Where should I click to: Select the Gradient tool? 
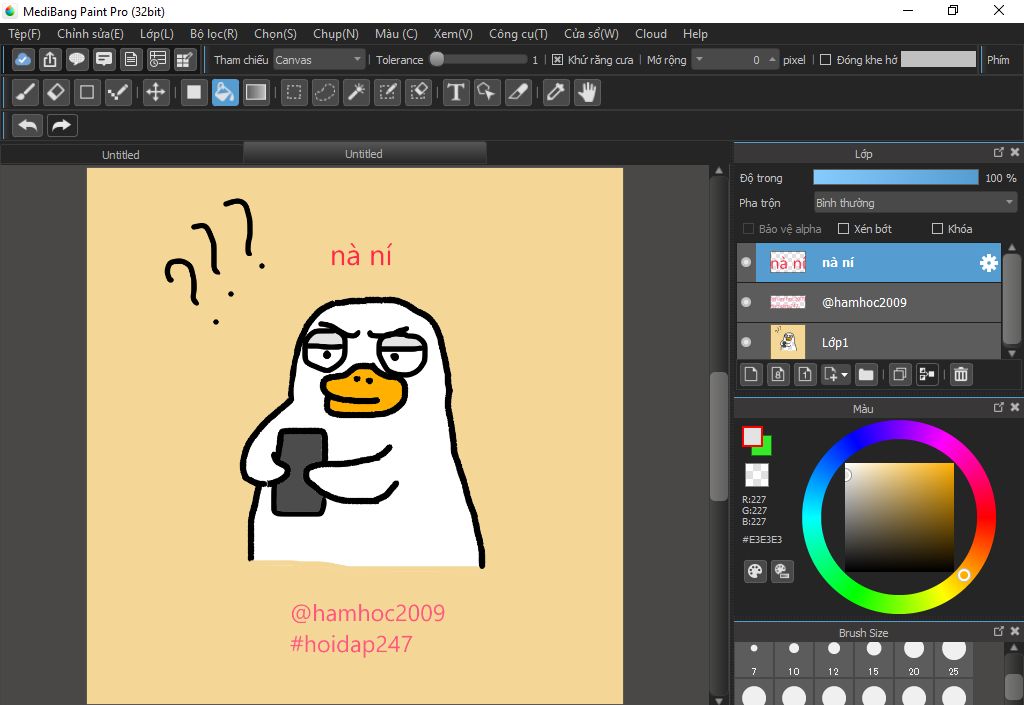tap(256, 92)
